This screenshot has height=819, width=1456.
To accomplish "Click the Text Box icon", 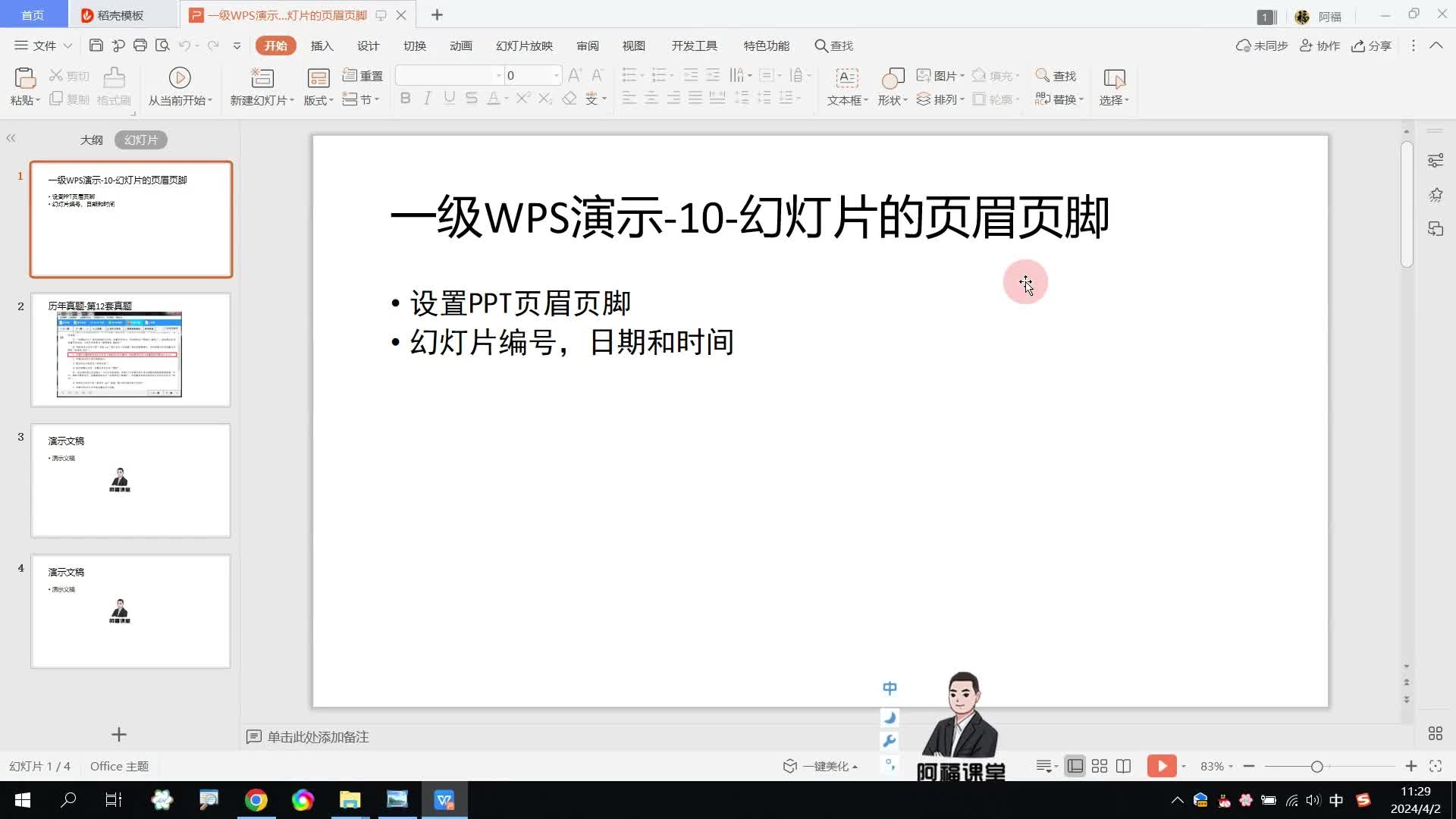I will tap(846, 77).
